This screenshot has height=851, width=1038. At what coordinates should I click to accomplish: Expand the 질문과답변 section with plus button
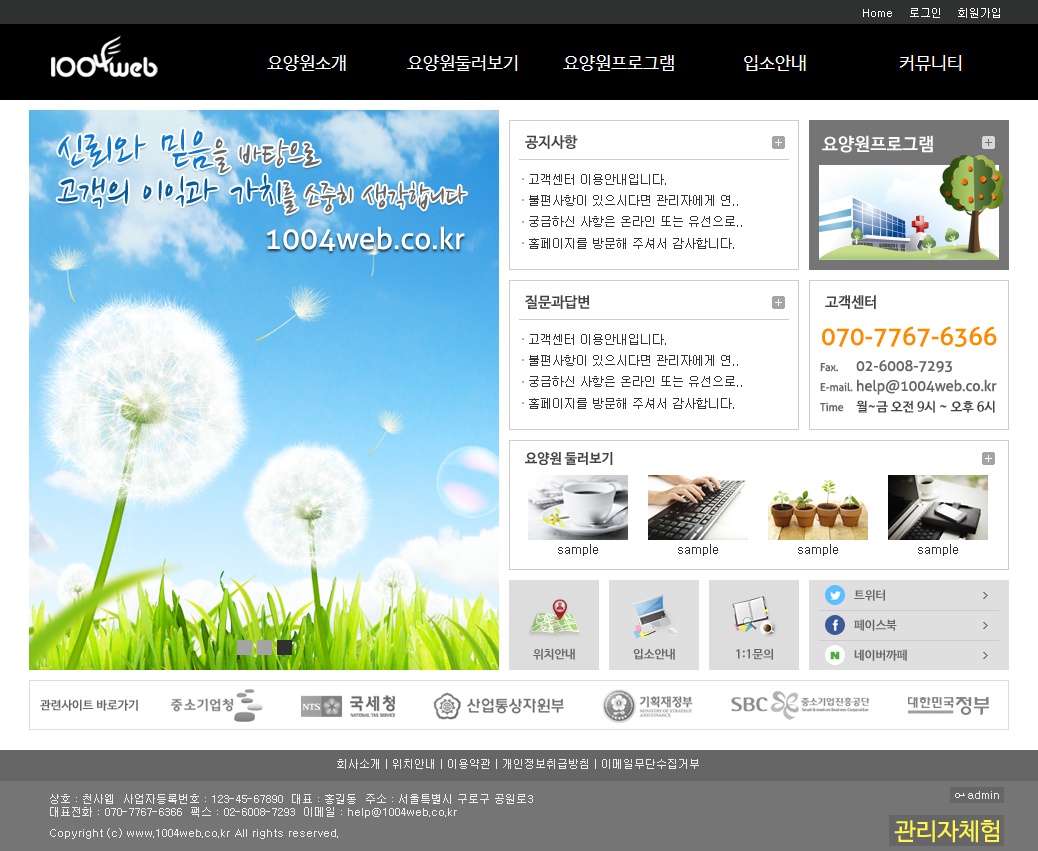pos(778,302)
